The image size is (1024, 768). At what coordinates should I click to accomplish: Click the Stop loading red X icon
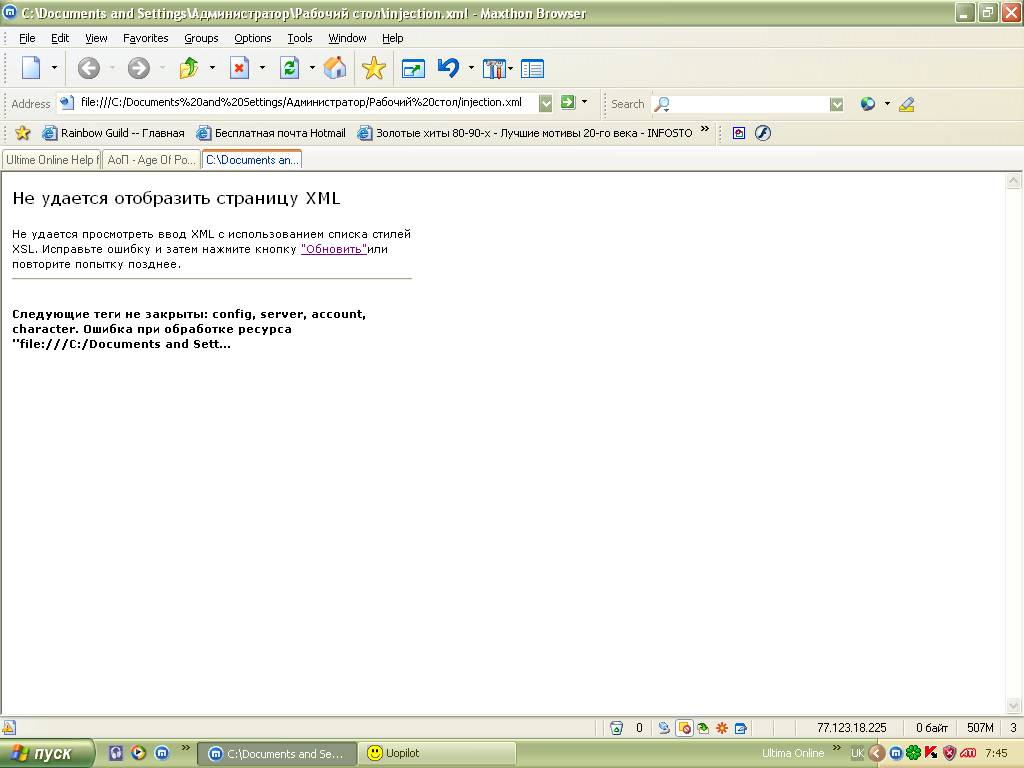pos(240,68)
